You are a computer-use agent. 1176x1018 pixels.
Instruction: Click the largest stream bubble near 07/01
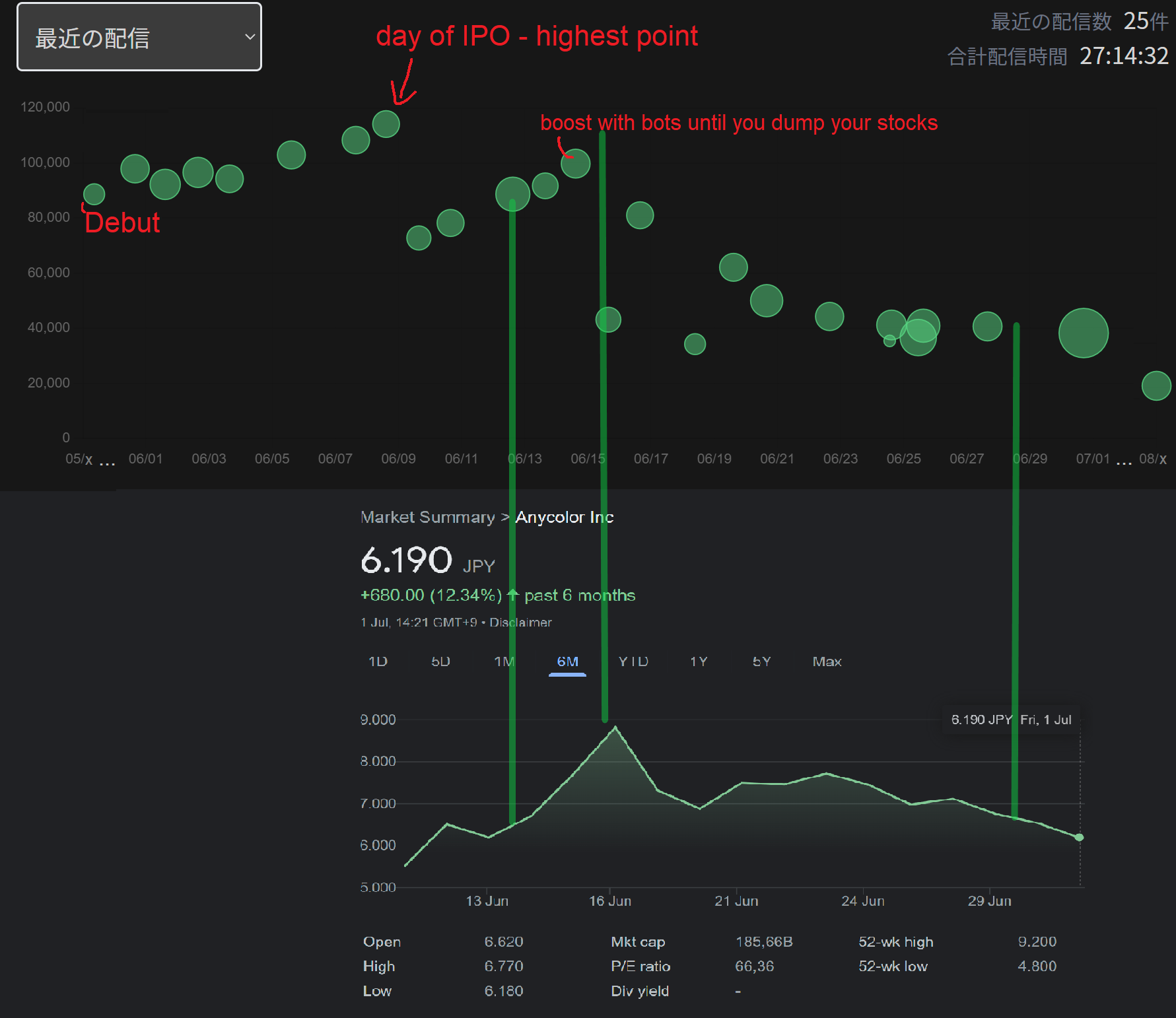[x=1083, y=333]
